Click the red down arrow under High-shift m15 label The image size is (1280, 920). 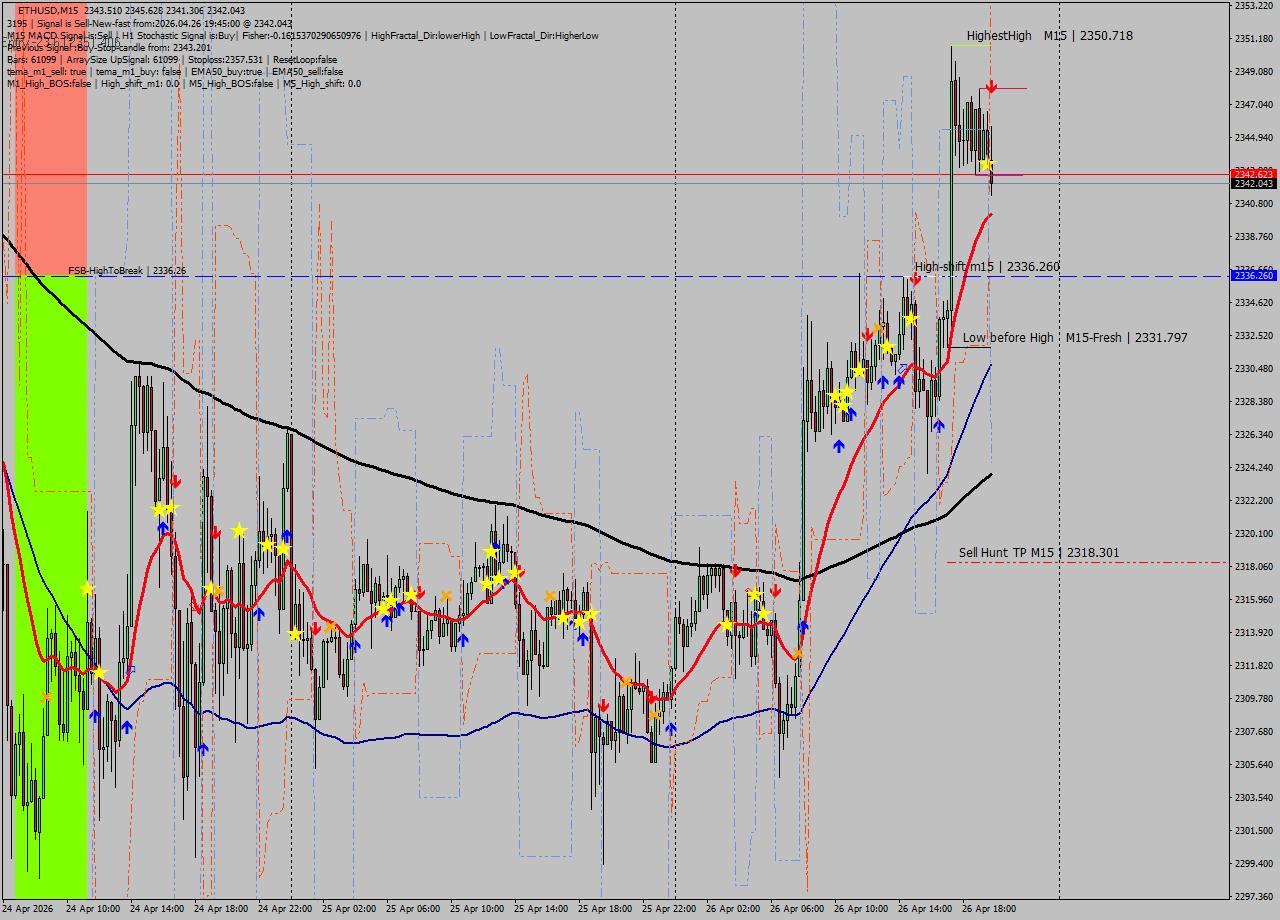tap(915, 281)
